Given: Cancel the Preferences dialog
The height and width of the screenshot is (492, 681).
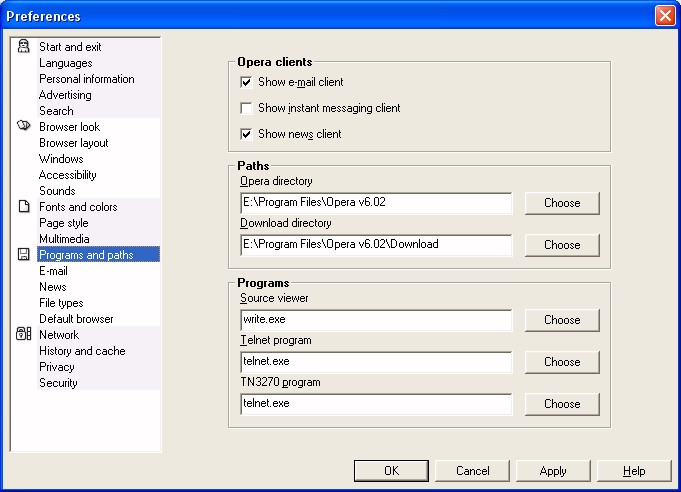Looking at the screenshot, I should click(x=472, y=471).
